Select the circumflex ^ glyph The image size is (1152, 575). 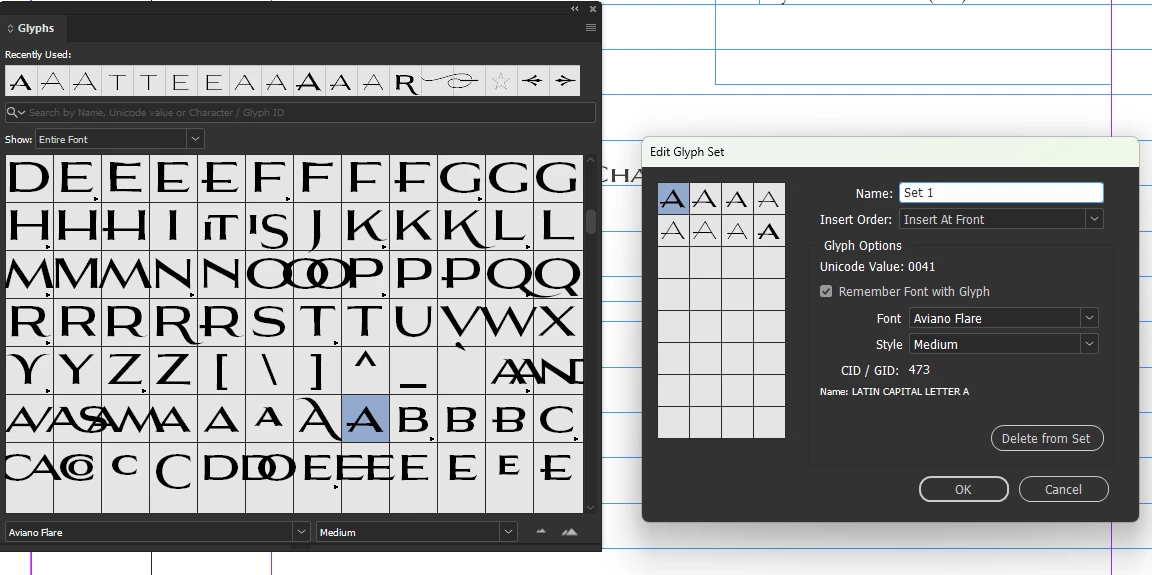click(365, 371)
